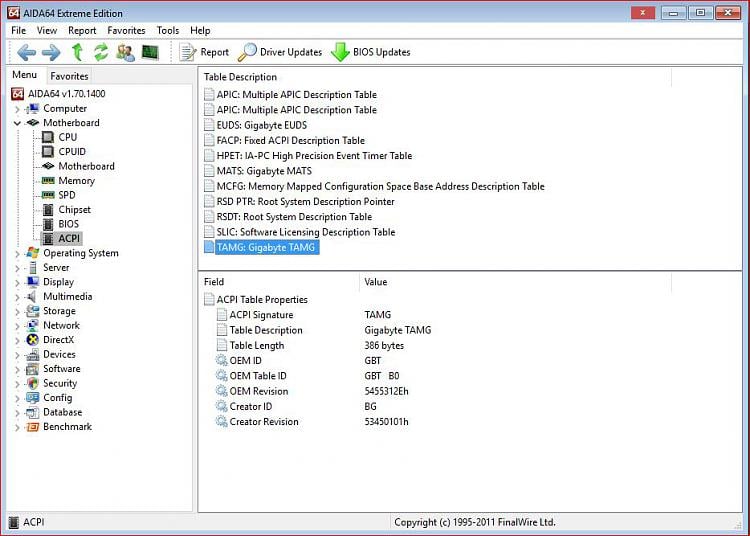Click the Display monitor icon
The width and height of the screenshot is (750, 536).
33,282
